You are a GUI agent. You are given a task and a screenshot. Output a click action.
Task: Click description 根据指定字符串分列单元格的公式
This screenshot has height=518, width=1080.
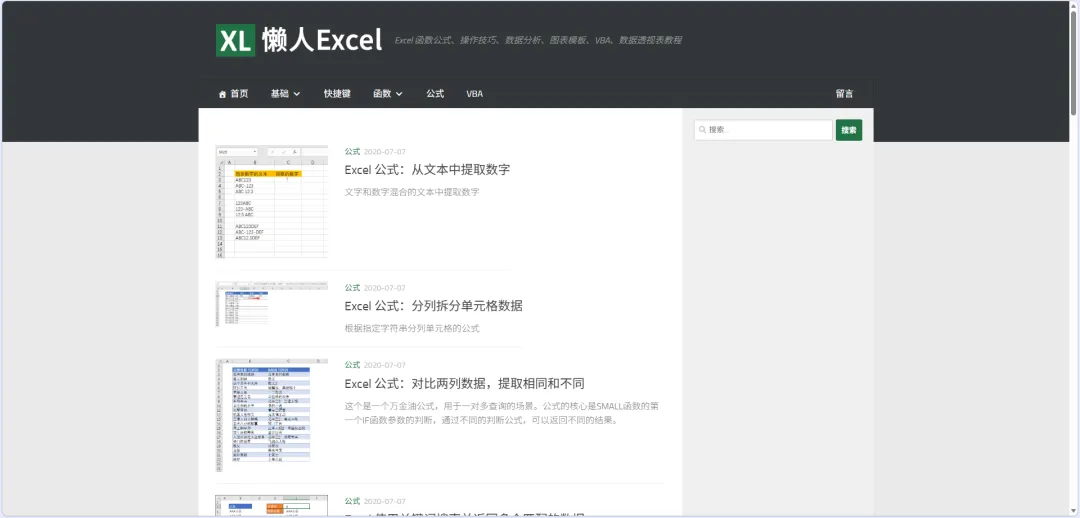[412, 329]
